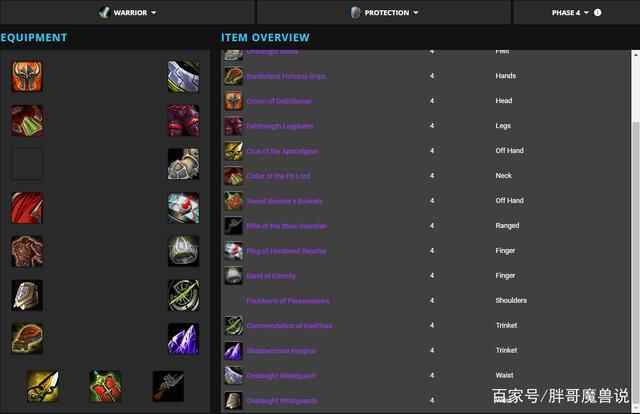Select the helmet icon in Equipment panel
This screenshot has width=640, height=414.
click(27, 77)
